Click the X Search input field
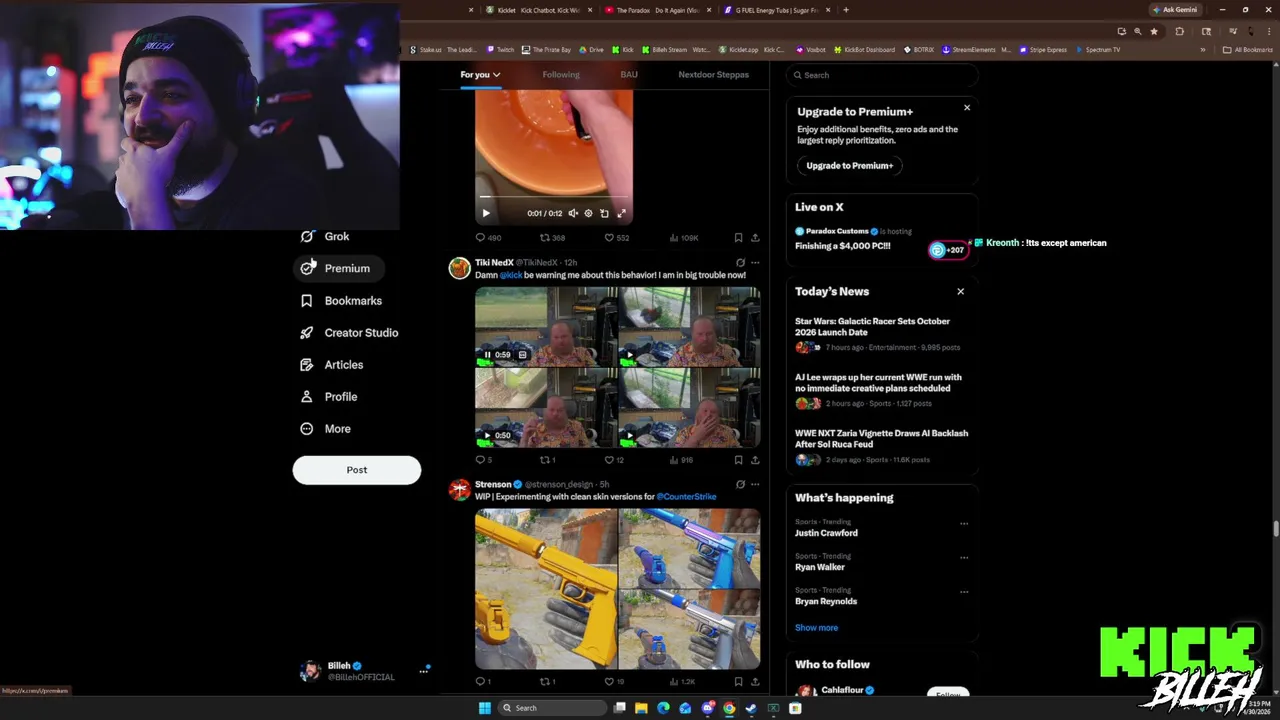1280x720 pixels. (882, 75)
